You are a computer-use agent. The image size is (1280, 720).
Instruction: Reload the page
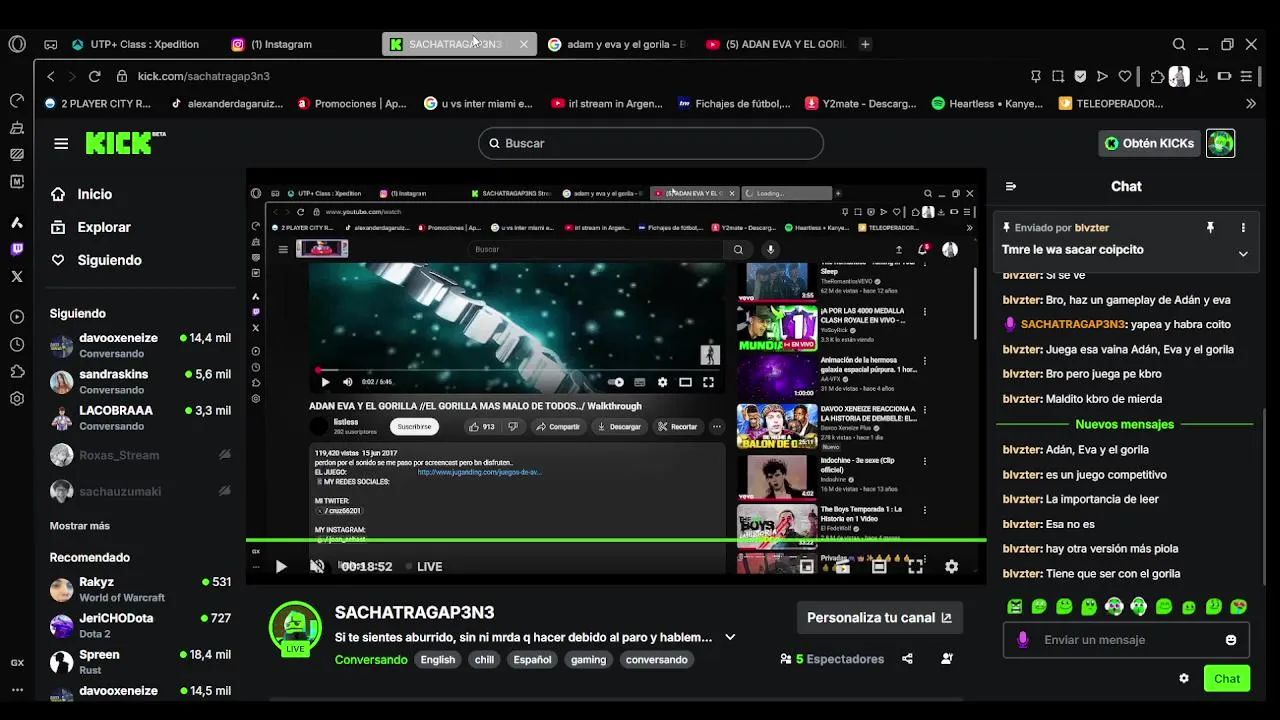pos(94,76)
